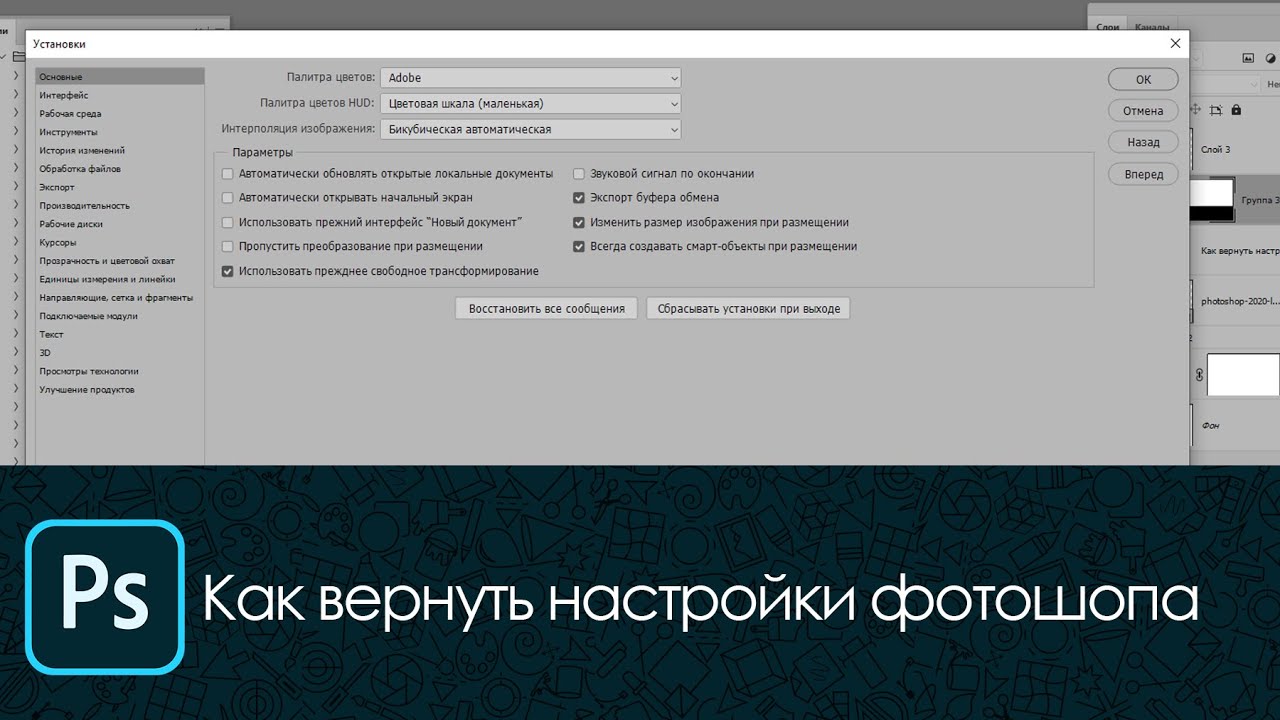Click the Назад button
The image size is (1280, 720).
(x=1143, y=142)
